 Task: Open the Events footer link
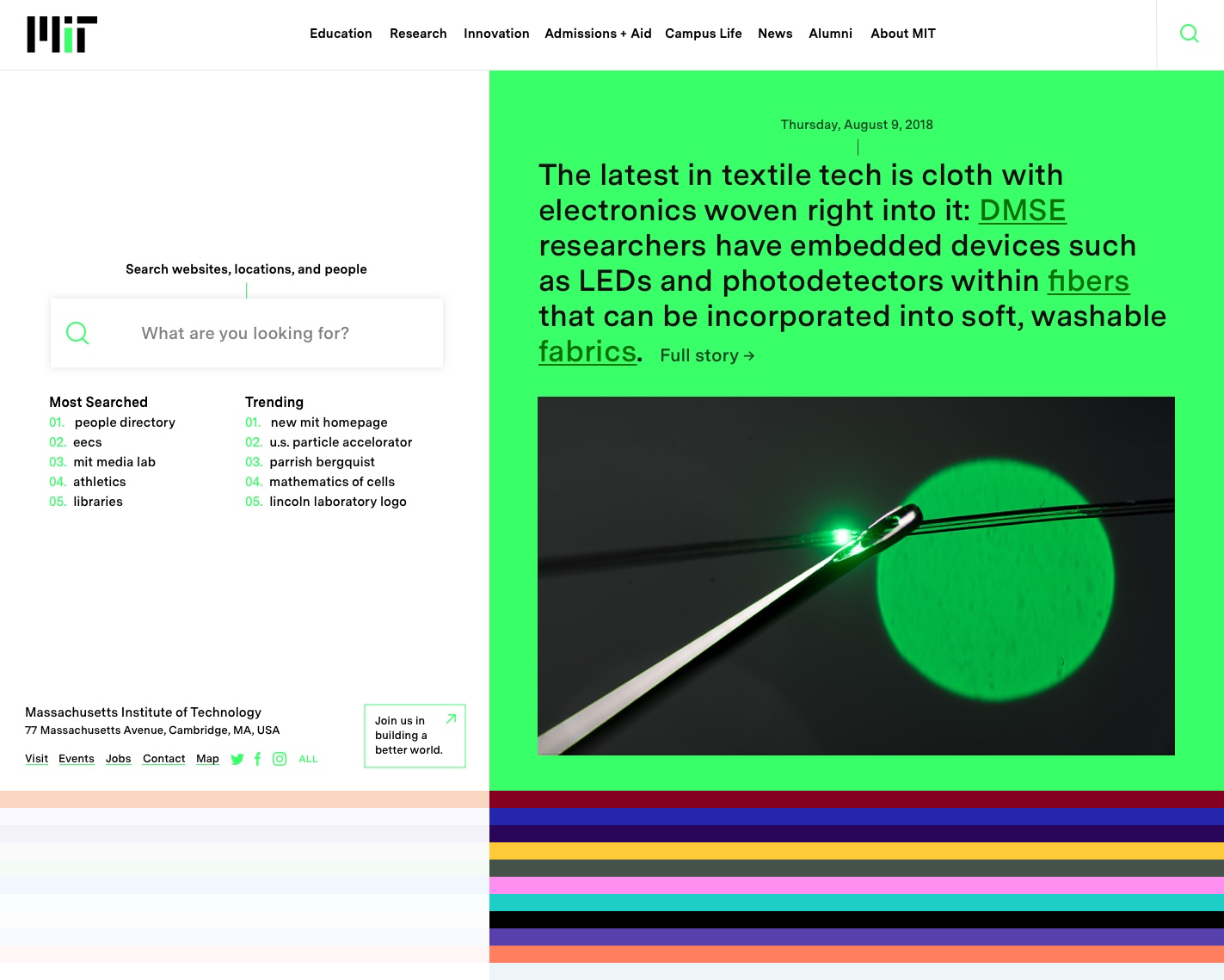pos(77,759)
